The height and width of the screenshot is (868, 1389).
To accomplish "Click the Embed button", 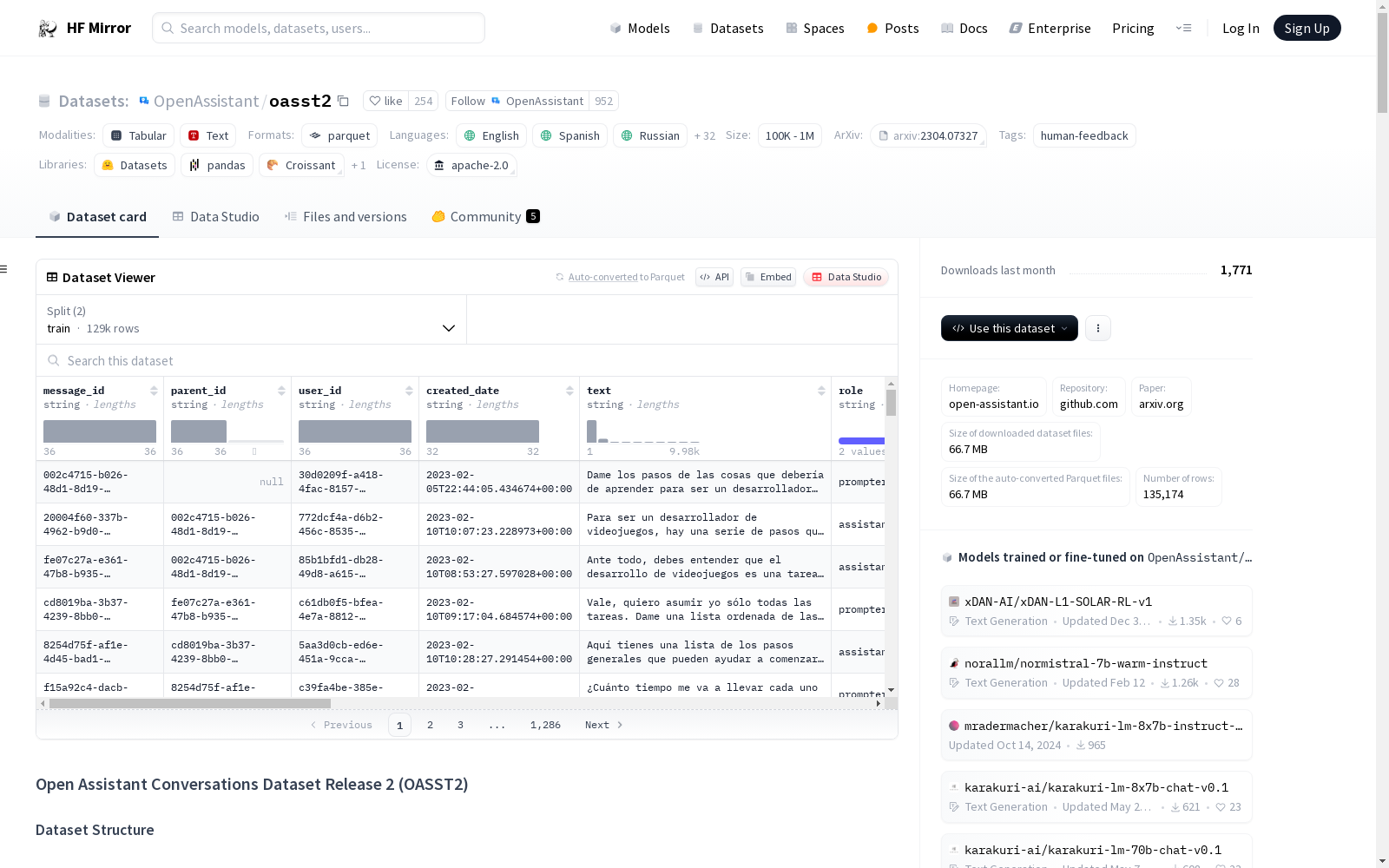I will pyautogui.click(x=768, y=277).
